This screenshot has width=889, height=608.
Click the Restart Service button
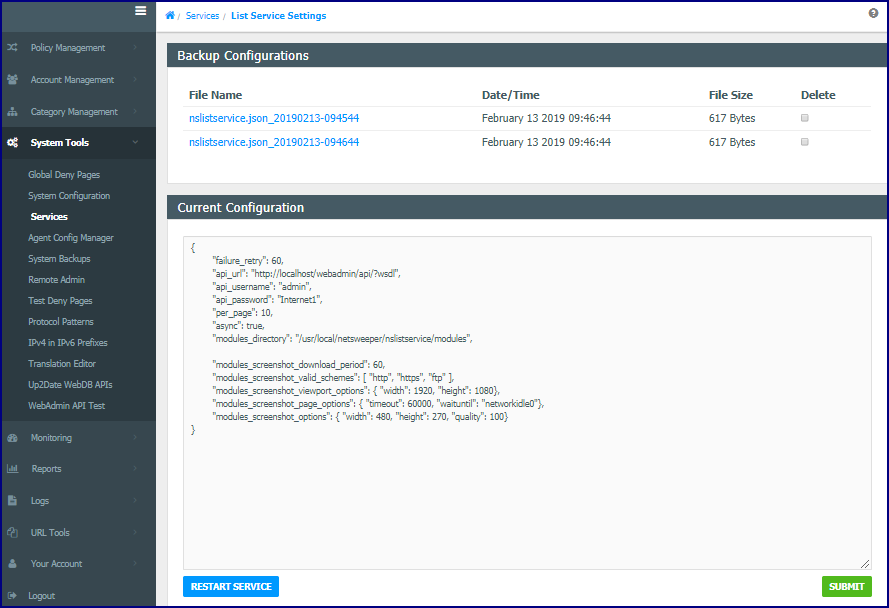231,586
